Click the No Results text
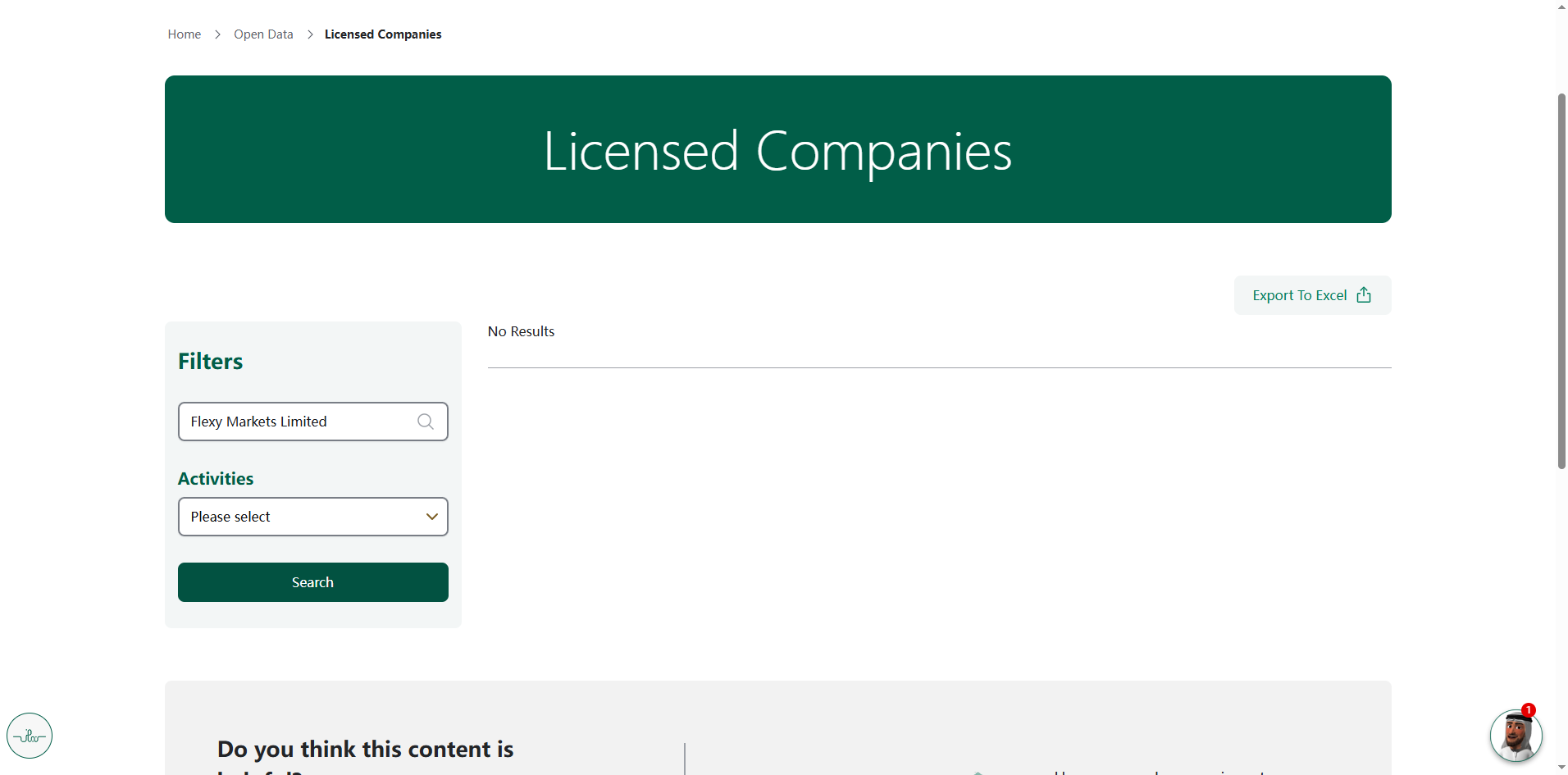The width and height of the screenshot is (1568, 775). 521,331
